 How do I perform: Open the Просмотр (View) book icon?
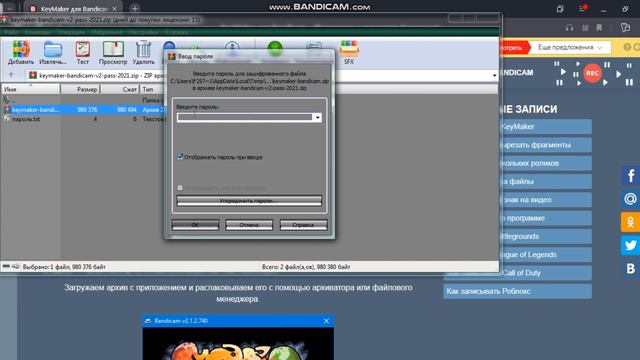[113, 52]
